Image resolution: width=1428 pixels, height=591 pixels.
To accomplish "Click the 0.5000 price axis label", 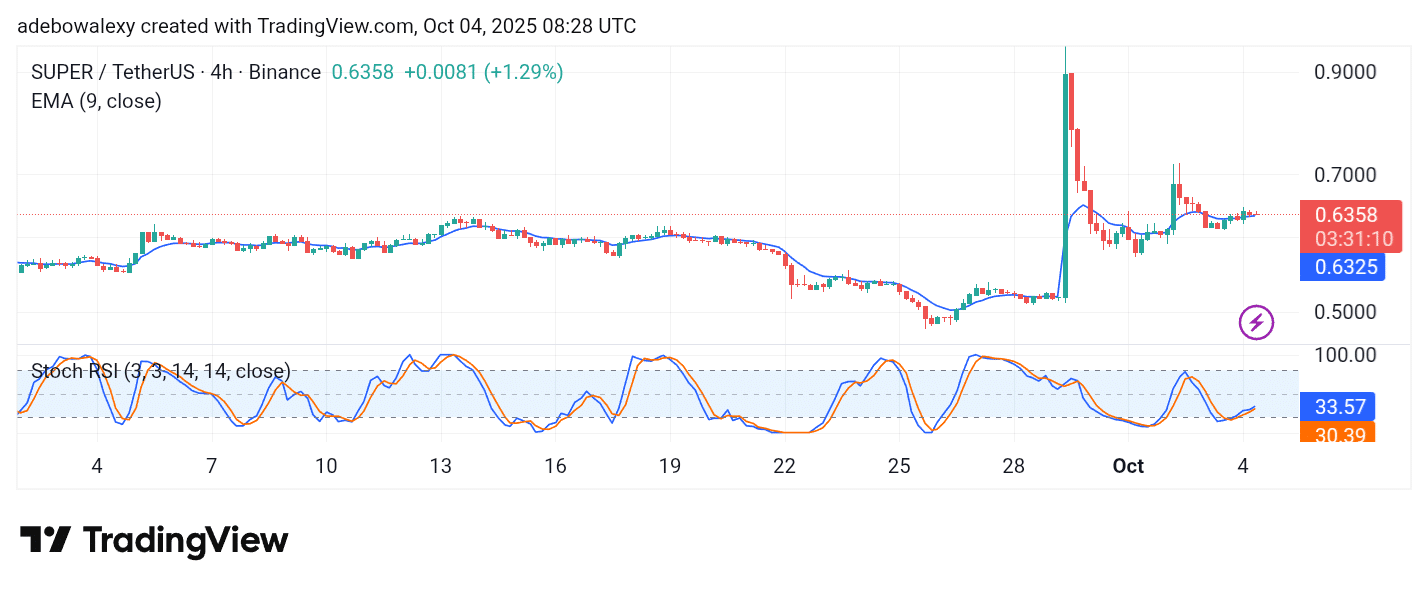I will point(1344,311).
